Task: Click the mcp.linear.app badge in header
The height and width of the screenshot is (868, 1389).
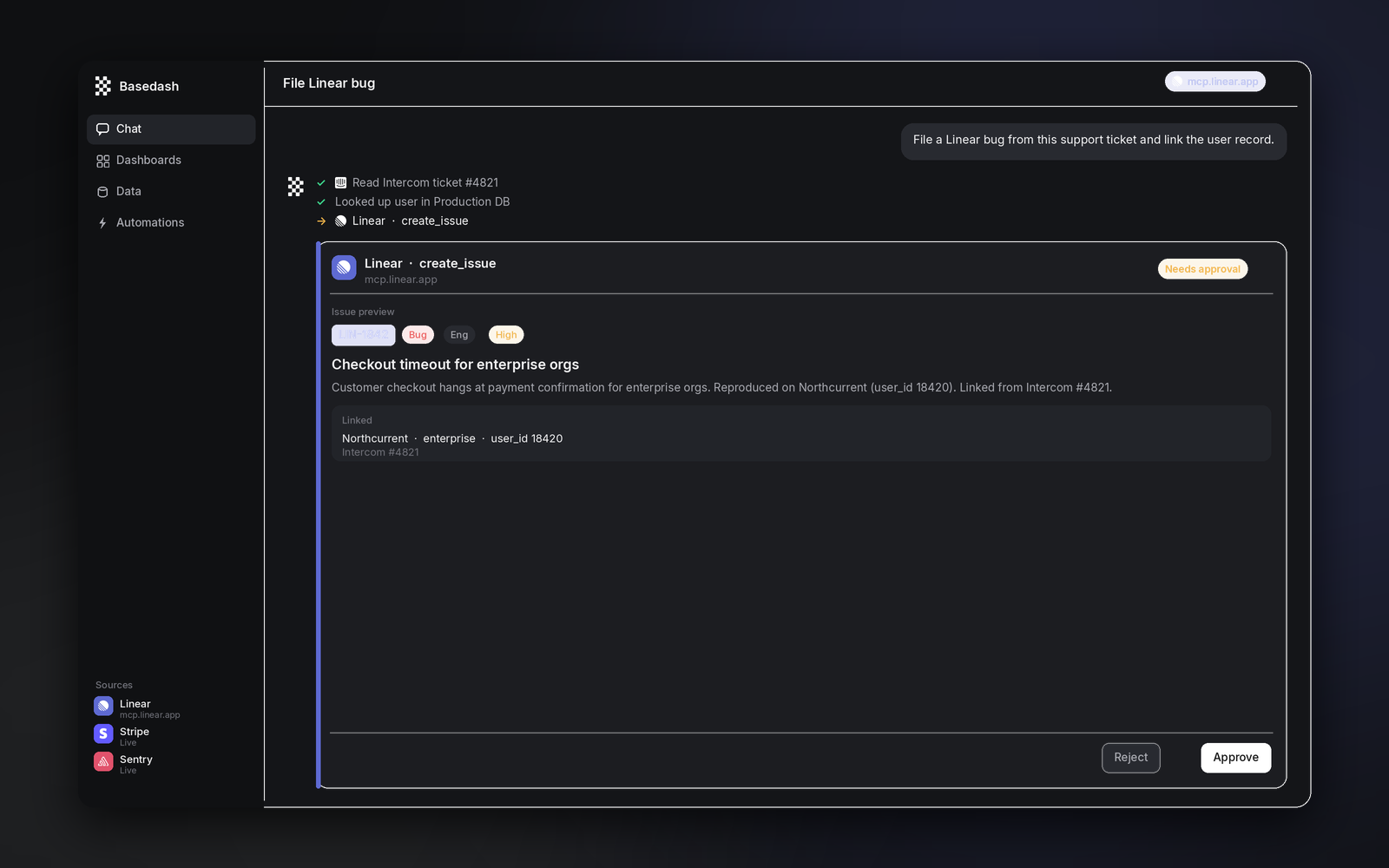Action: [1215, 82]
